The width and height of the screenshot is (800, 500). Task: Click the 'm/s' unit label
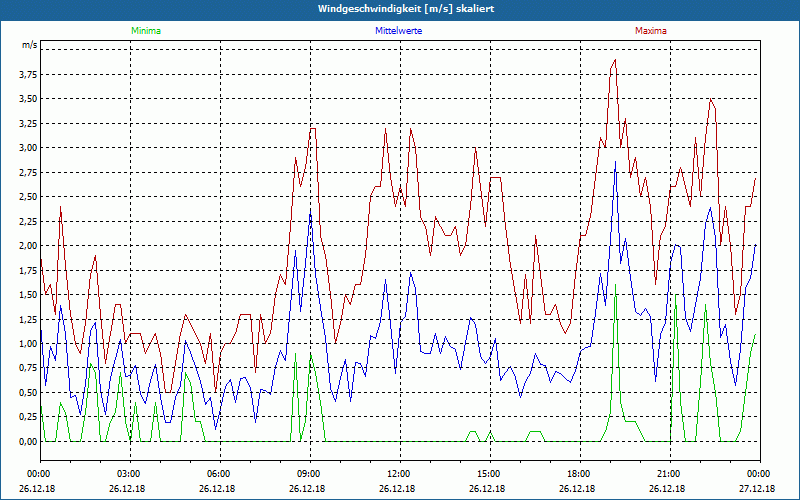coord(30,45)
